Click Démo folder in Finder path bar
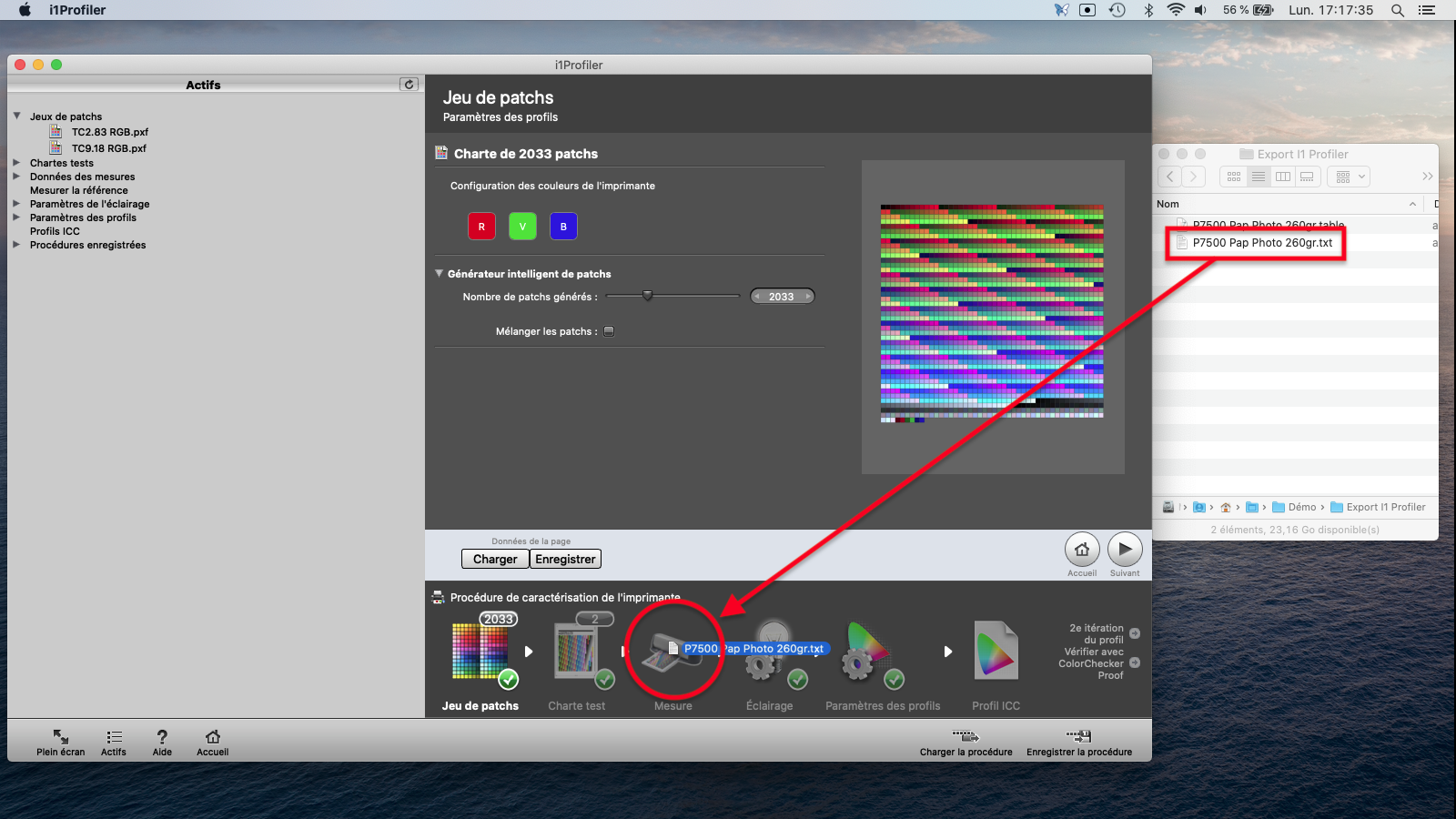The height and width of the screenshot is (819, 1456). coord(1295,507)
